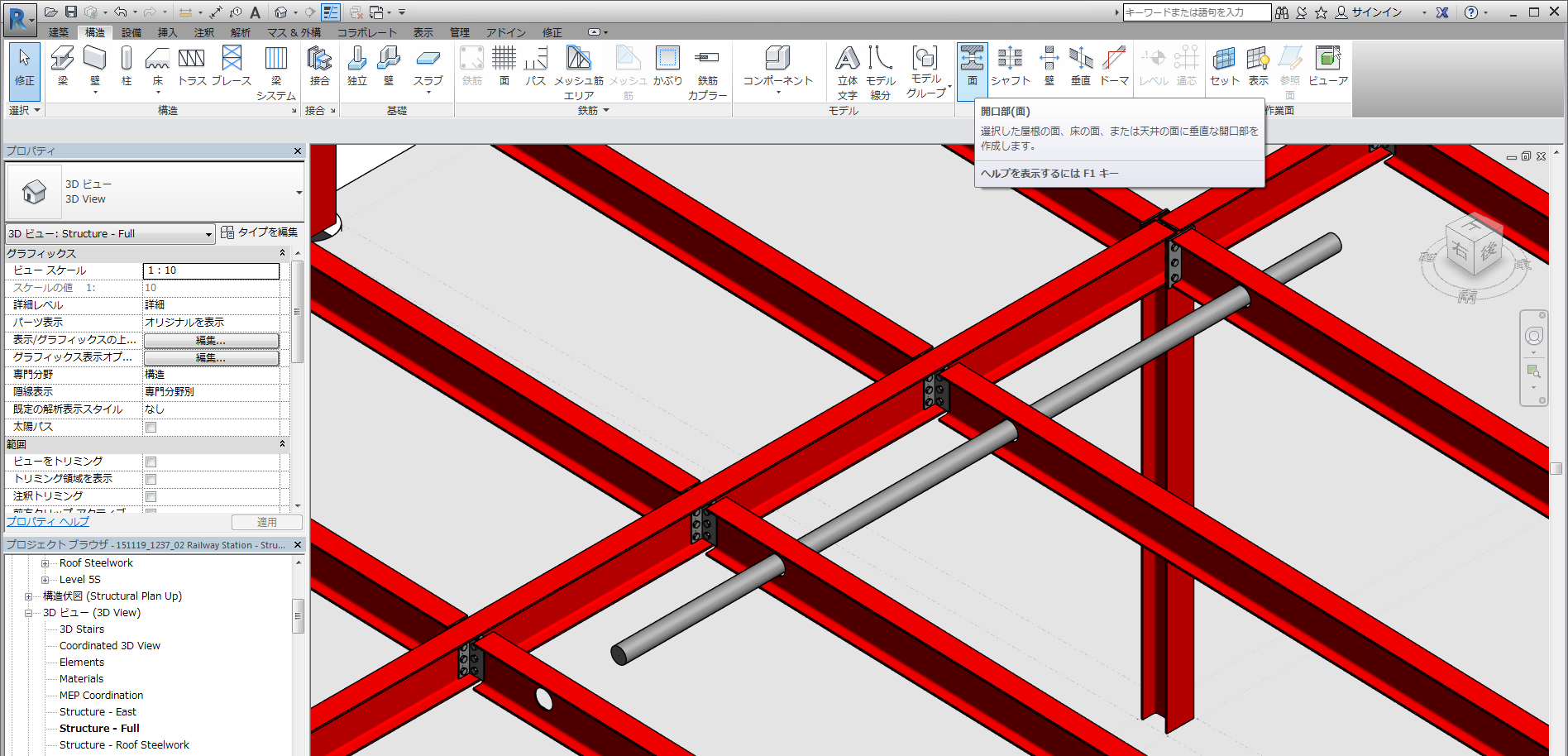1568x756 pixels.
Task: Select the 独立 isolated foundation tool
Action: (x=357, y=66)
